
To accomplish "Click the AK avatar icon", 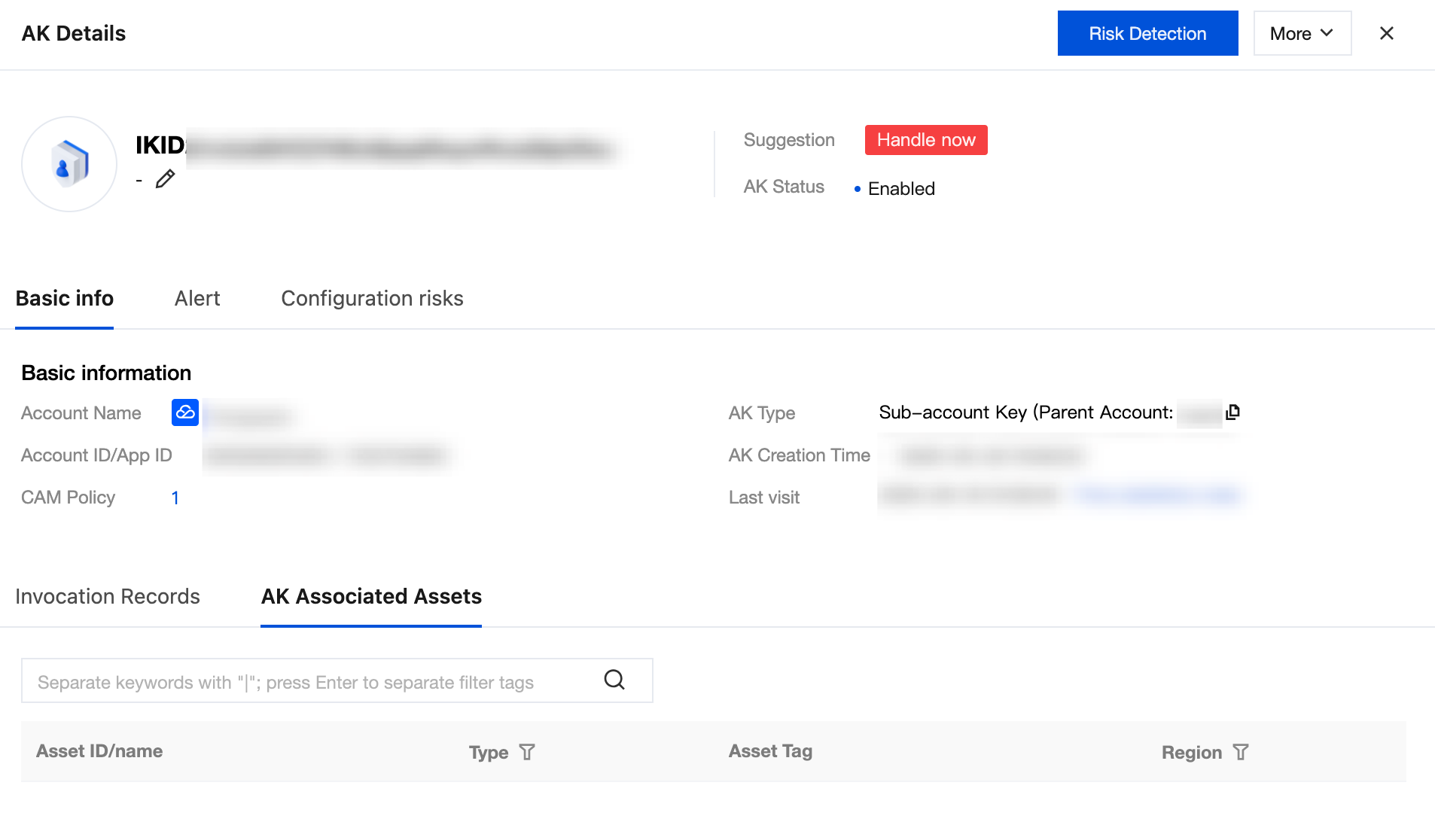I will 69,164.
